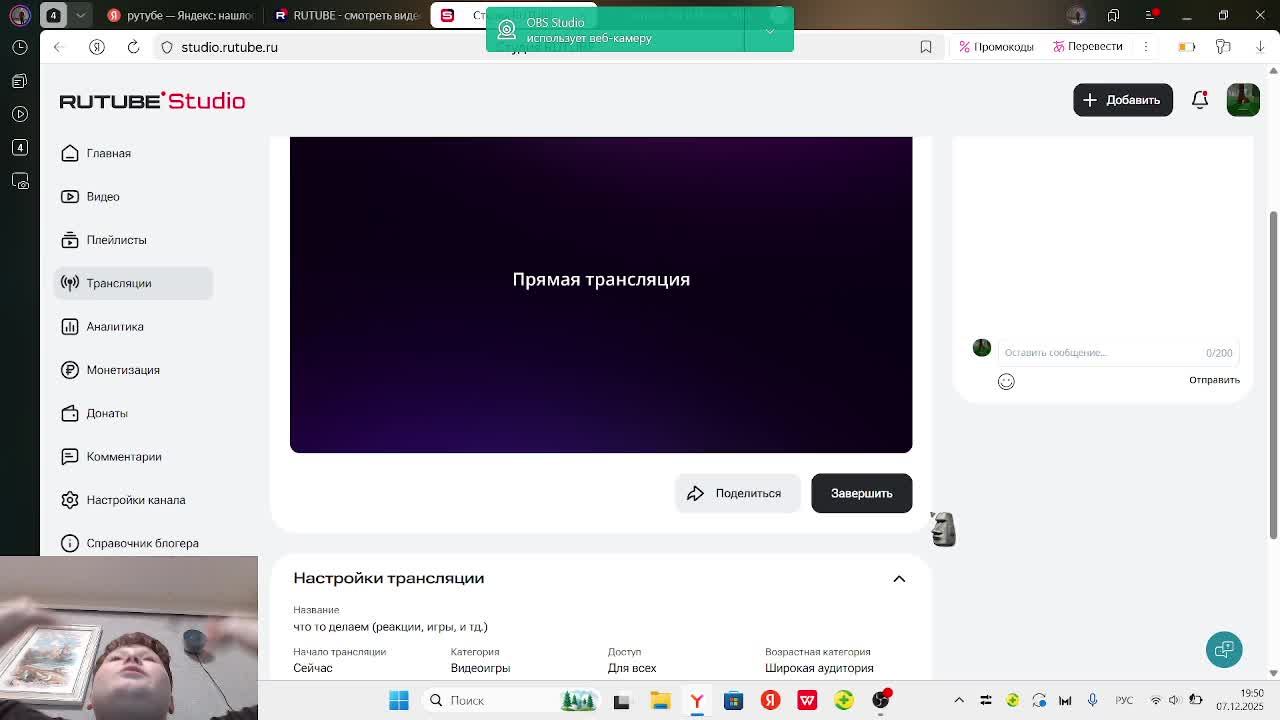This screenshot has width=1280, height=720.
Task: Open OBS Studio from taskbar
Action: [880, 700]
